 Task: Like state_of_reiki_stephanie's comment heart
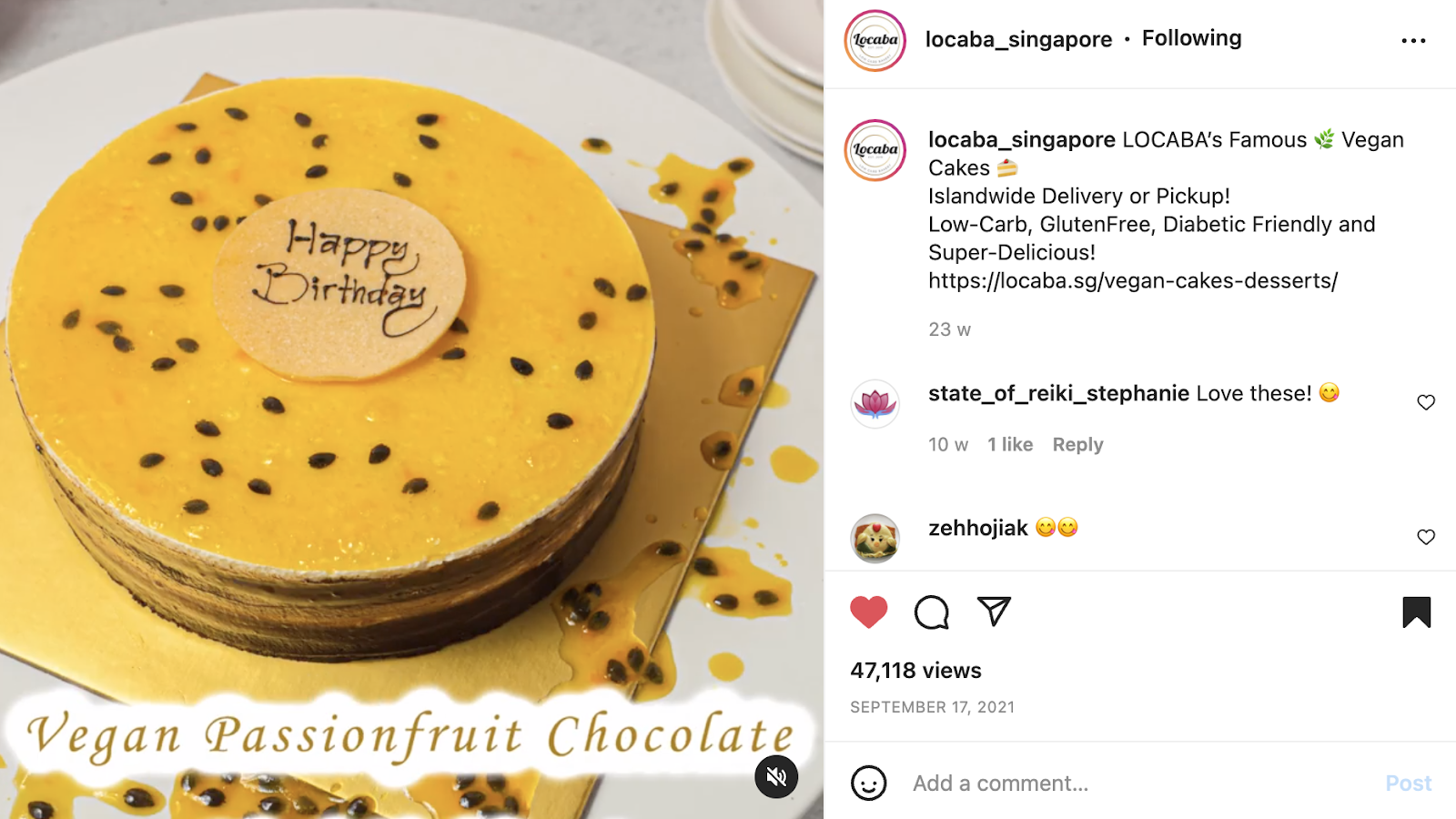1426,402
